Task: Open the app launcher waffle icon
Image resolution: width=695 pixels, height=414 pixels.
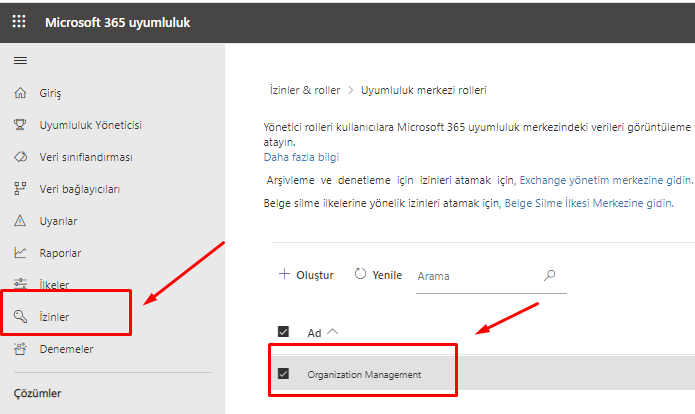Action: coord(19,21)
